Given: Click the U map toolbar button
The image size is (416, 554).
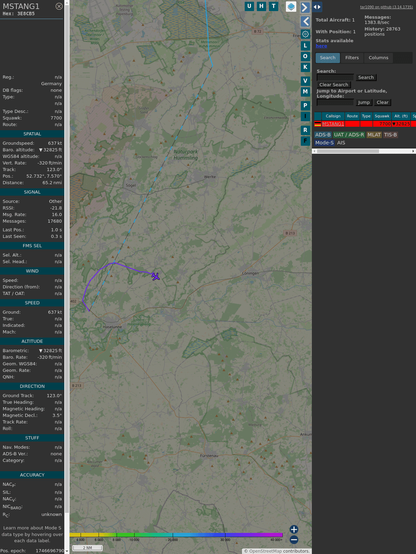Looking at the screenshot, I should [250, 6].
